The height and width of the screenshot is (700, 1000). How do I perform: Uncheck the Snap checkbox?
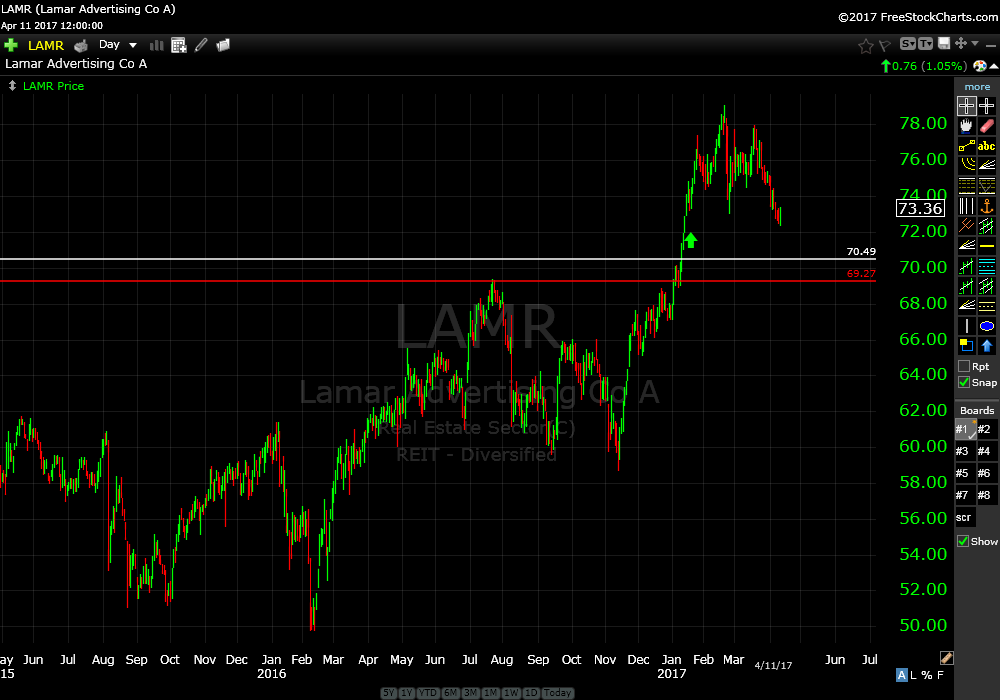964,382
